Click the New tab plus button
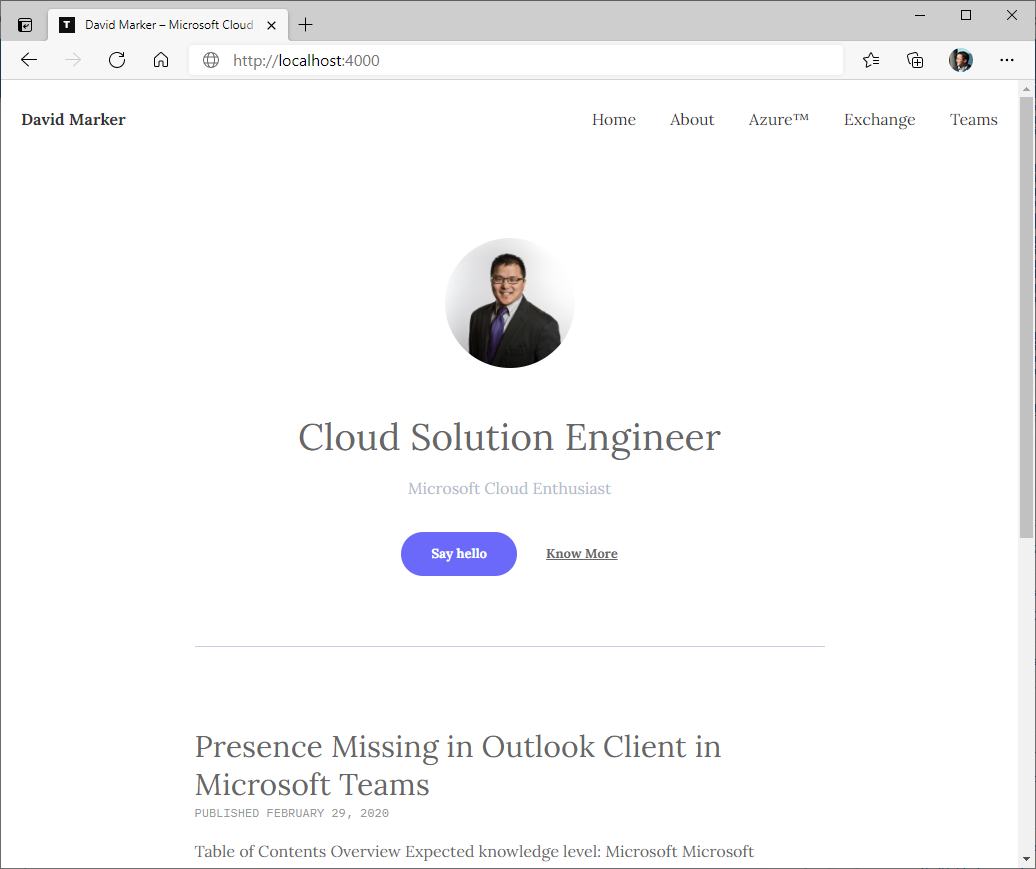This screenshot has width=1036, height=869. click(305, 25)
